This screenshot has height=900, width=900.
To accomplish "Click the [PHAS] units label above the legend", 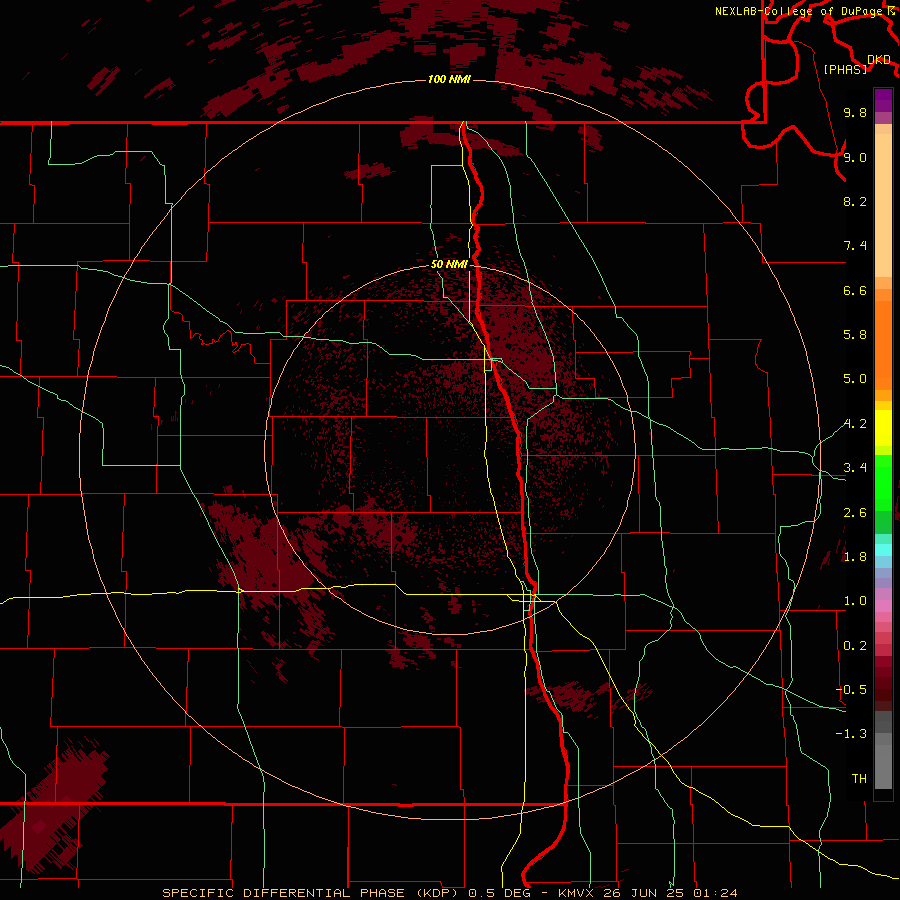I will [845, 69].
